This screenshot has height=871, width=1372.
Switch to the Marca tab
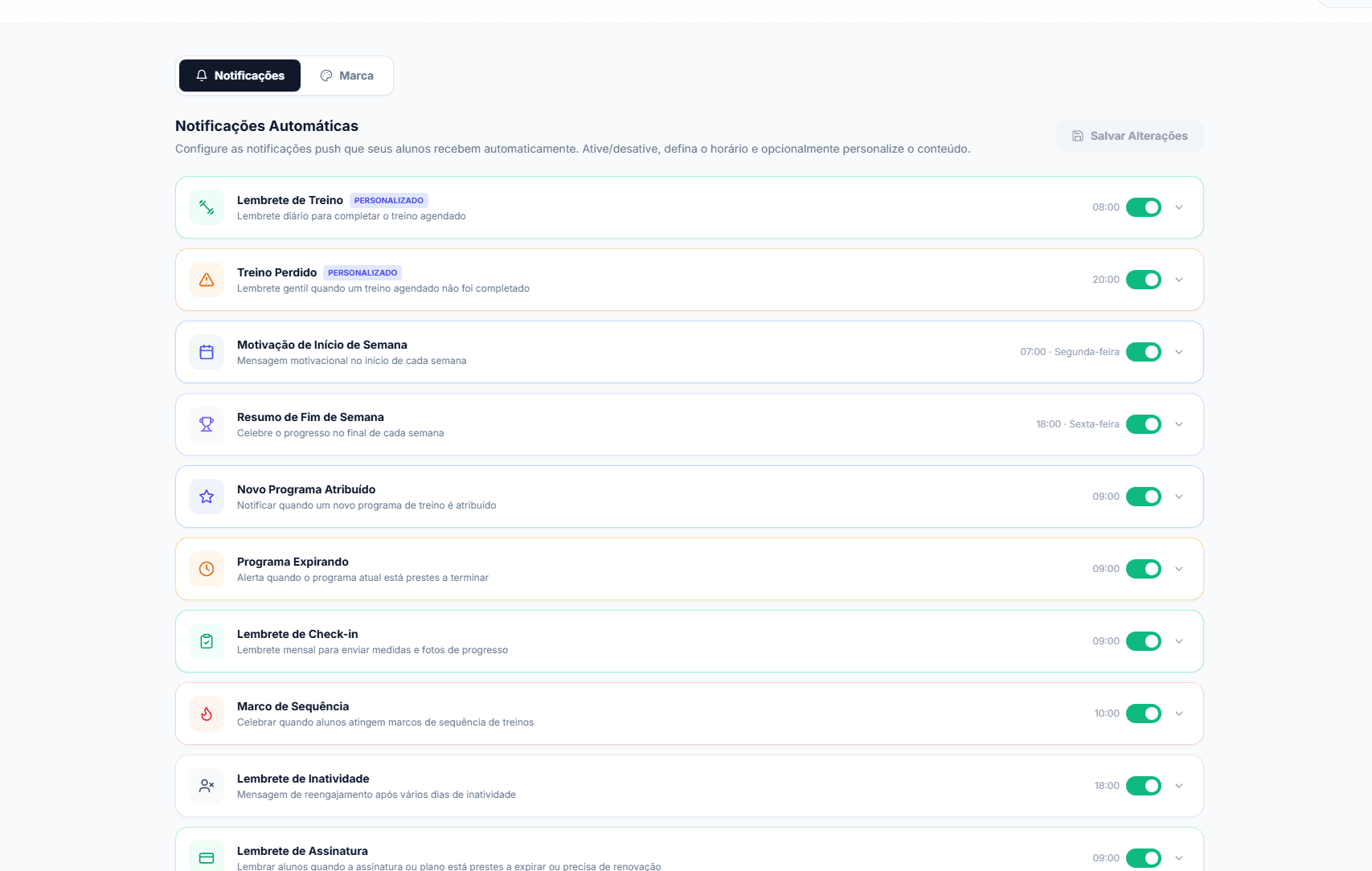346,76
